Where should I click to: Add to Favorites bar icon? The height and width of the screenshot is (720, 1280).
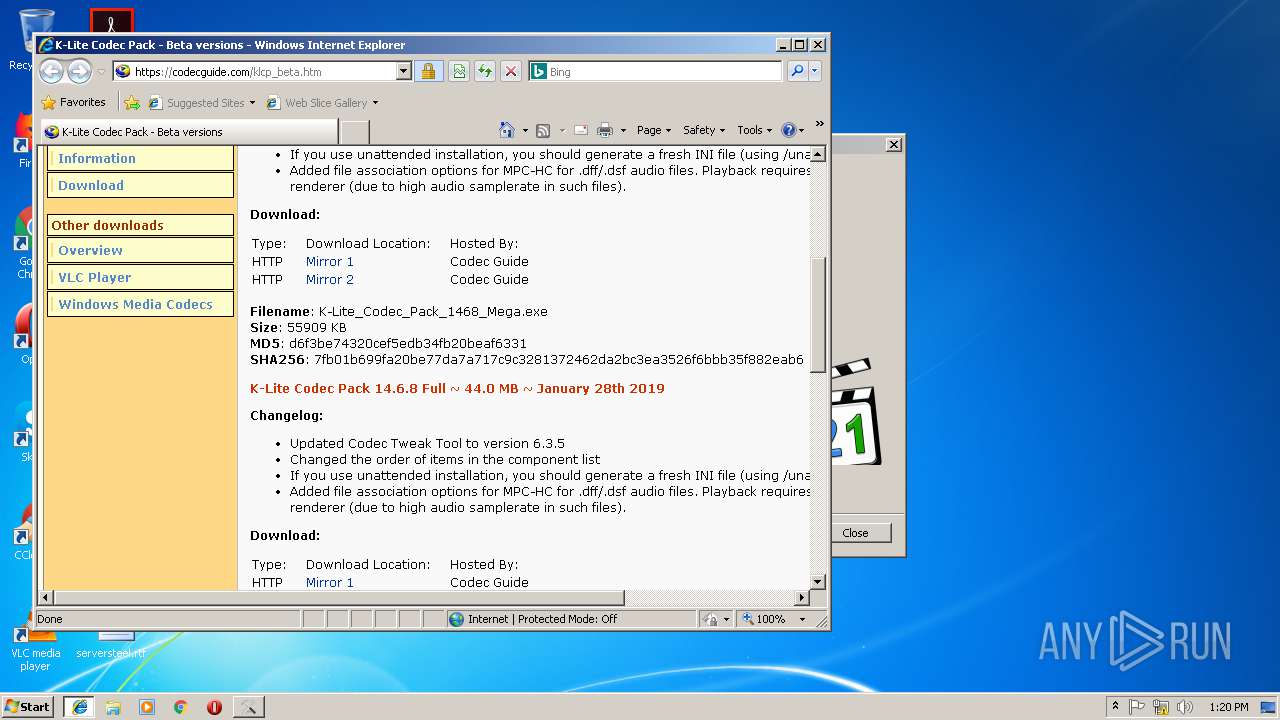[x=132, y=102]
